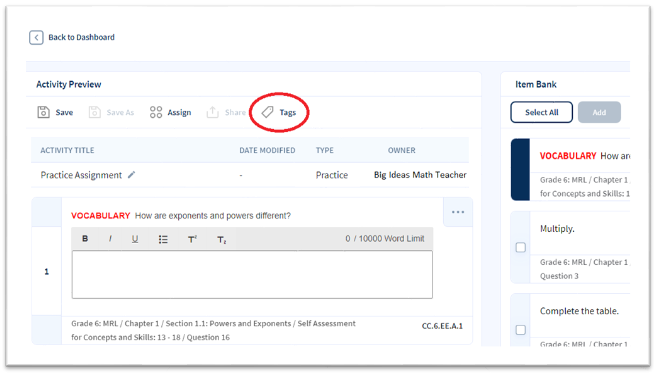Click the Add button in Item Bank
Screen dimensions: 654x374
pyautogui.click(x=599, y=112)
